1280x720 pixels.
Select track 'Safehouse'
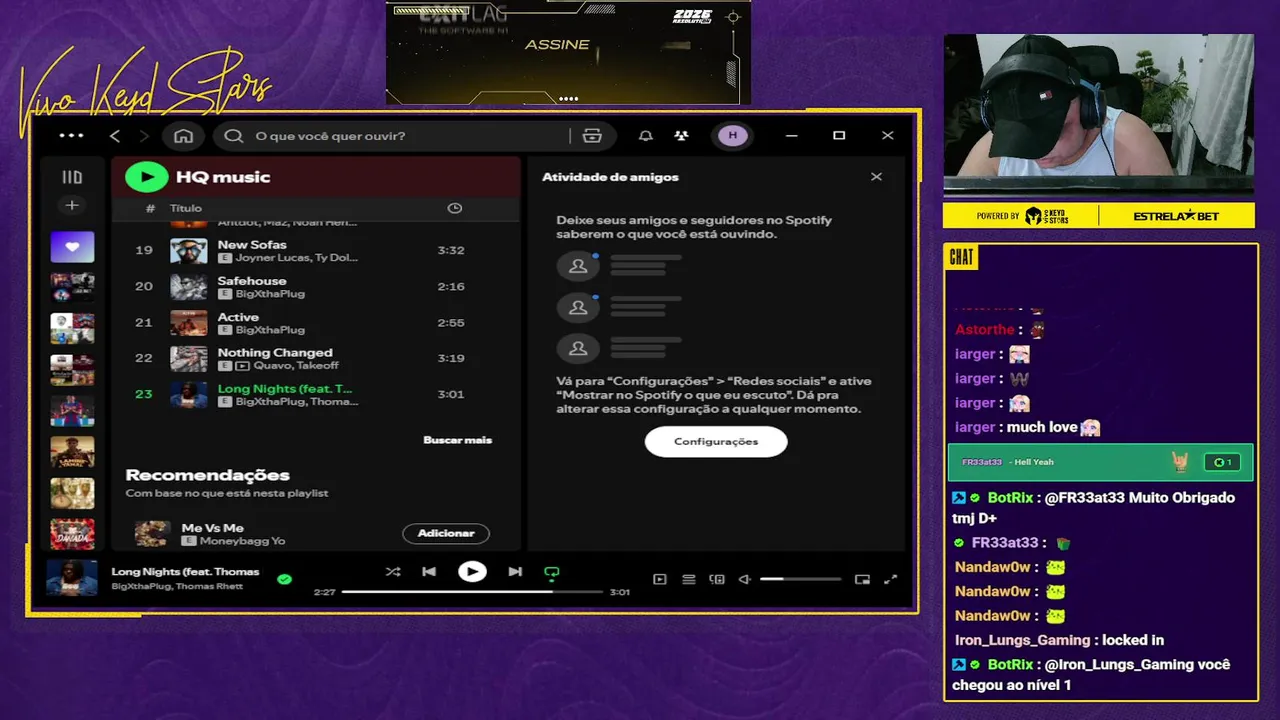(x=315, y=286)
